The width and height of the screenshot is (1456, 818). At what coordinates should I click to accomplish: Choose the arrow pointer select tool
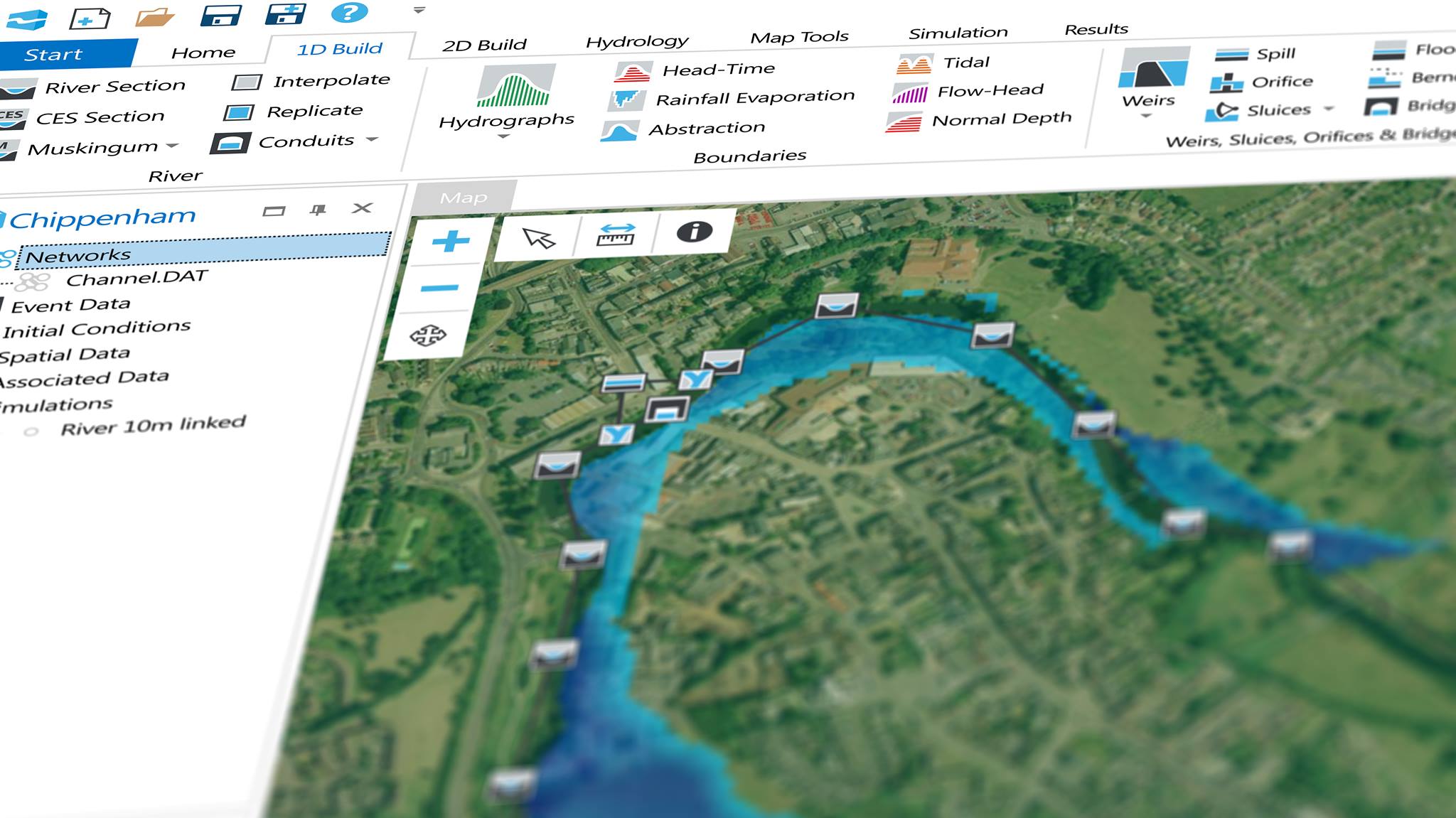click(x=539, y=238)
